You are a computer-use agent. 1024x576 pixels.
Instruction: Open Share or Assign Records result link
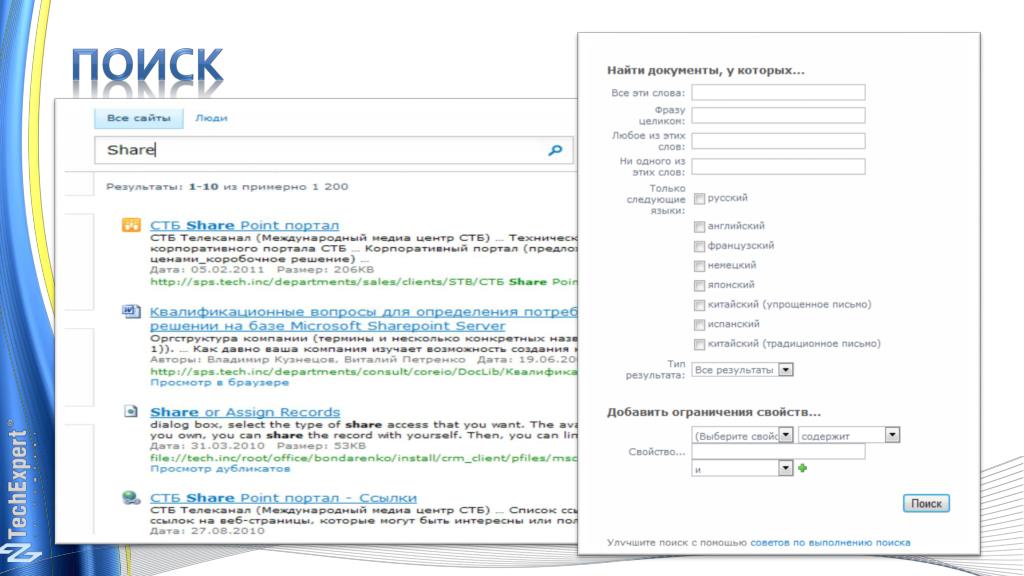tap(245, 412)
